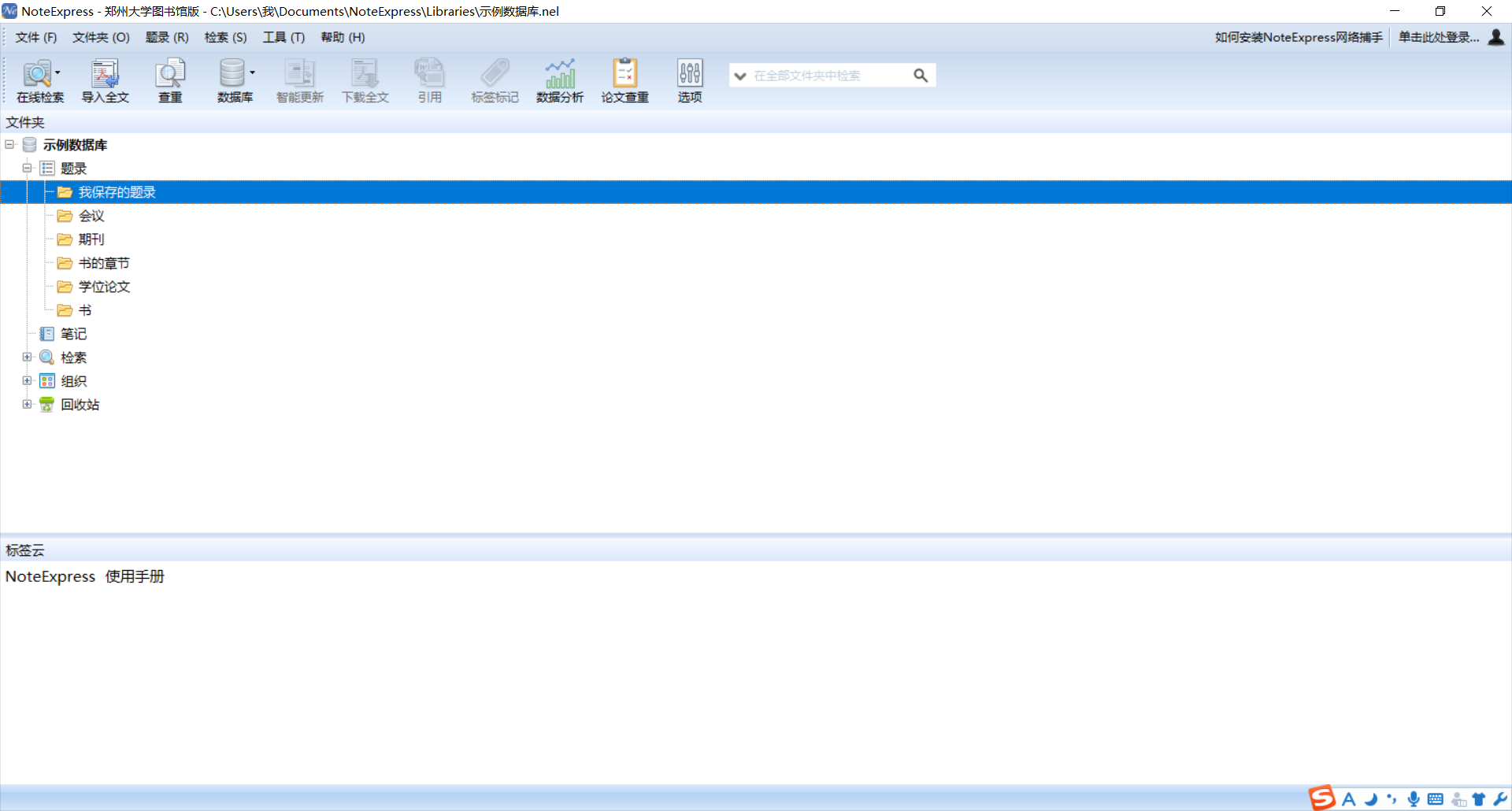Image resolution: width=1512 pixels, height=811 pixels.
Task: Toggle Sogou punctuation mode icon
Action: 1392,799
